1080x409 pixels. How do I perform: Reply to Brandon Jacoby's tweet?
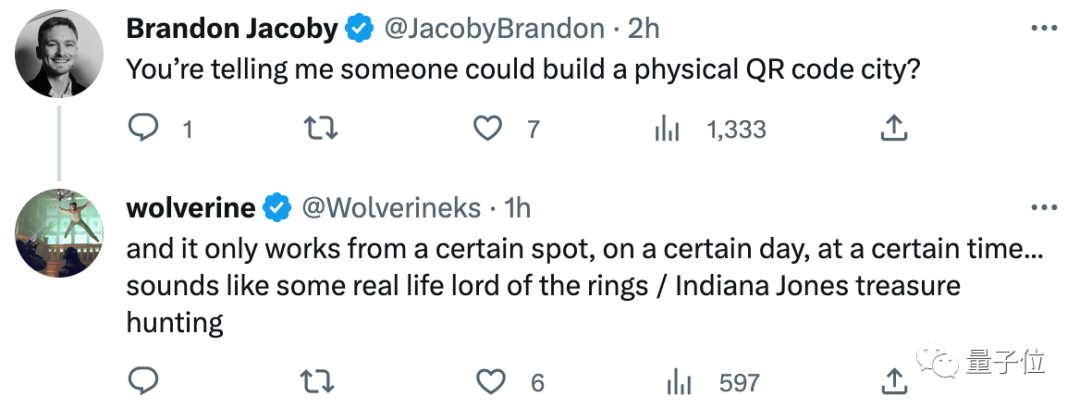point(146,128)
